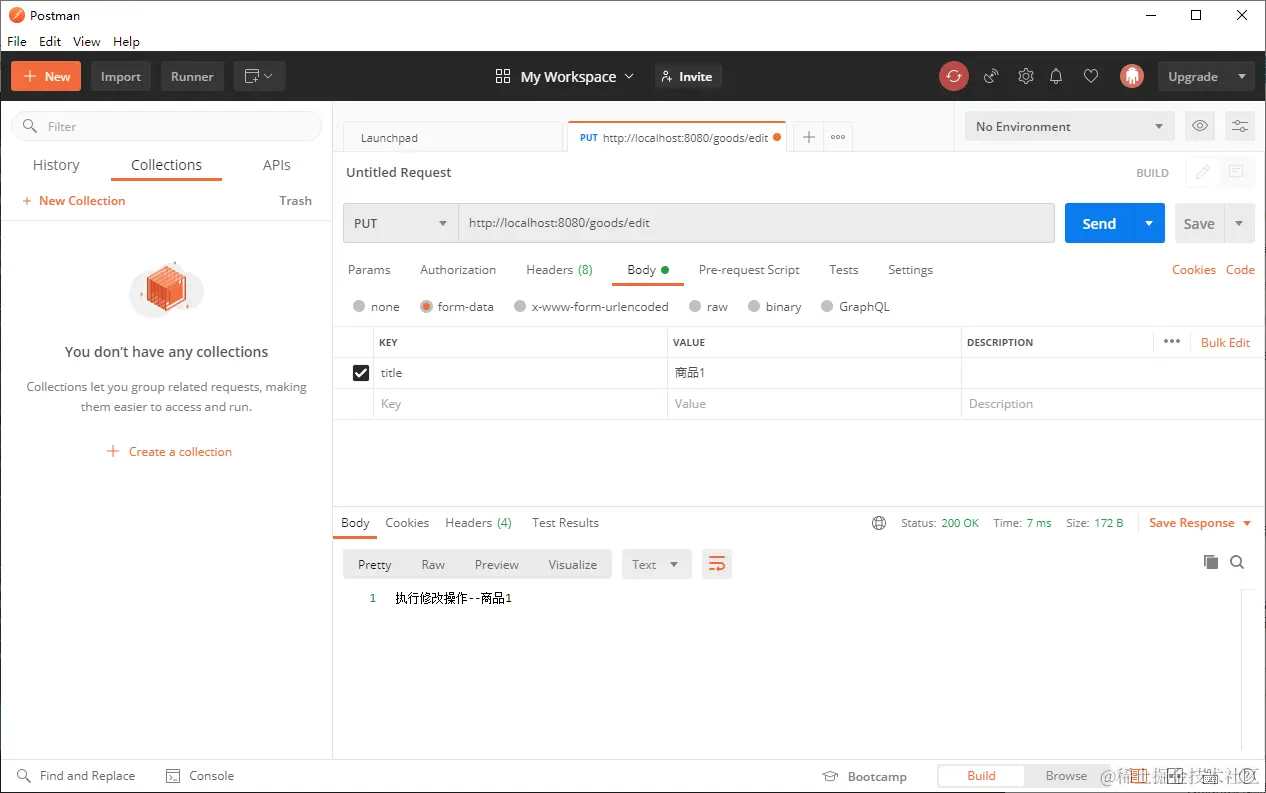
Task: Open the Help menu
Action: point(126,41)
